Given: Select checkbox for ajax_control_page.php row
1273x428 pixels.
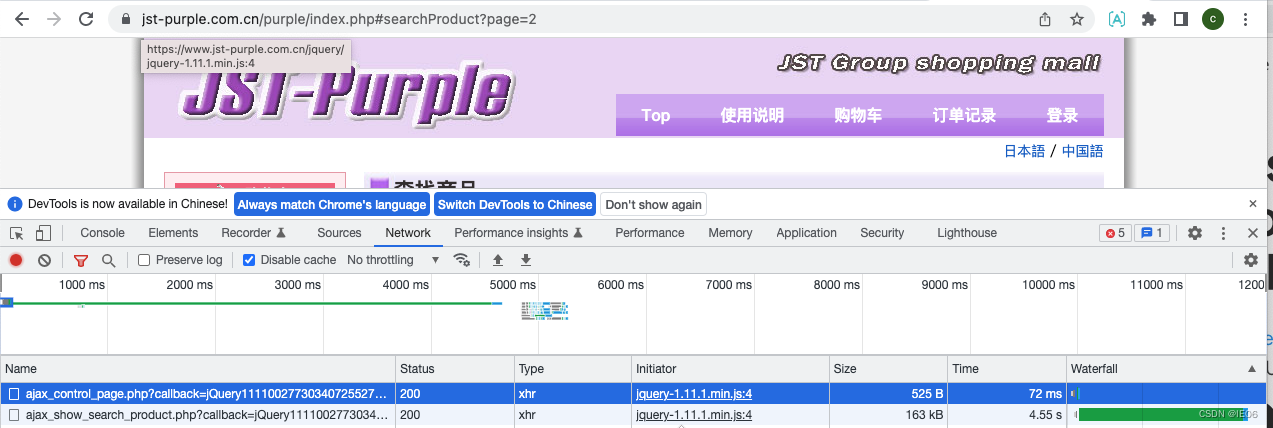Looking at the screenshot, I should 14,394.
